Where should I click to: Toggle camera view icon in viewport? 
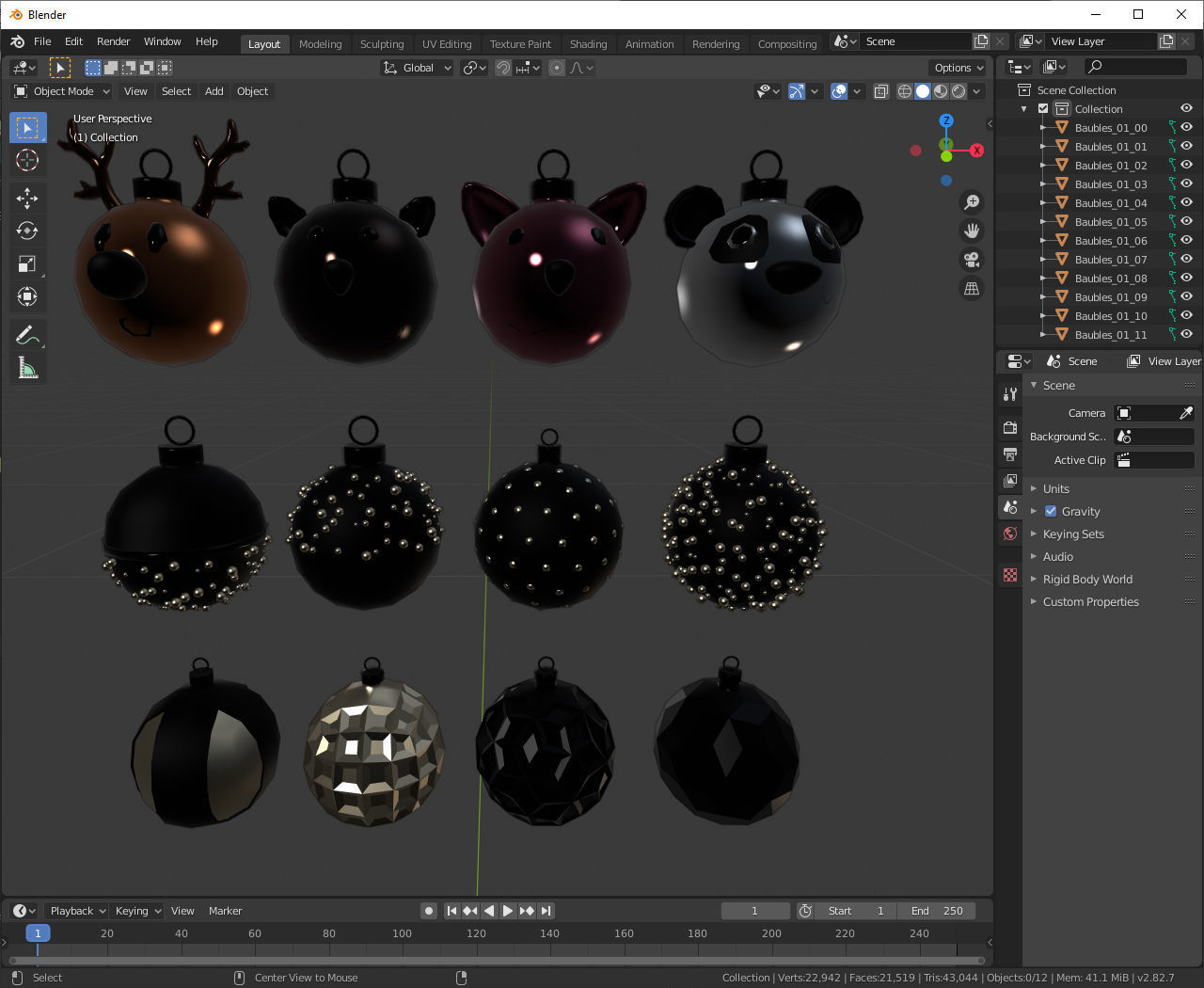coord(972,260)
